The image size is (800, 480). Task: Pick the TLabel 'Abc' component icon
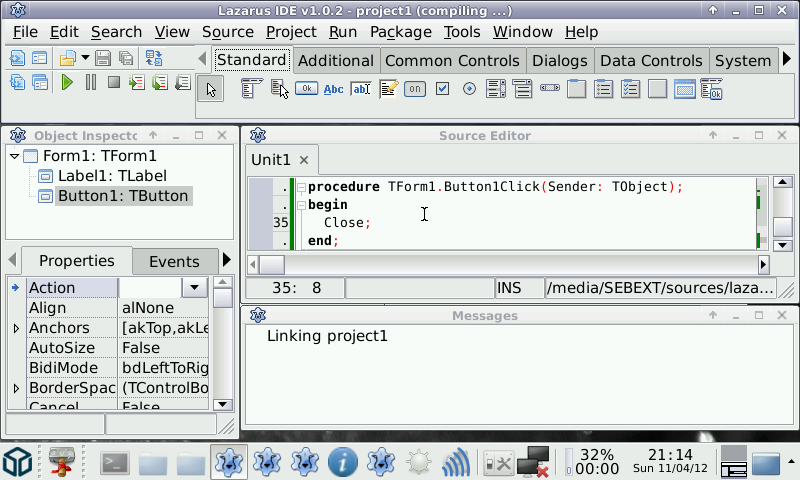click(x=334, y=89)
